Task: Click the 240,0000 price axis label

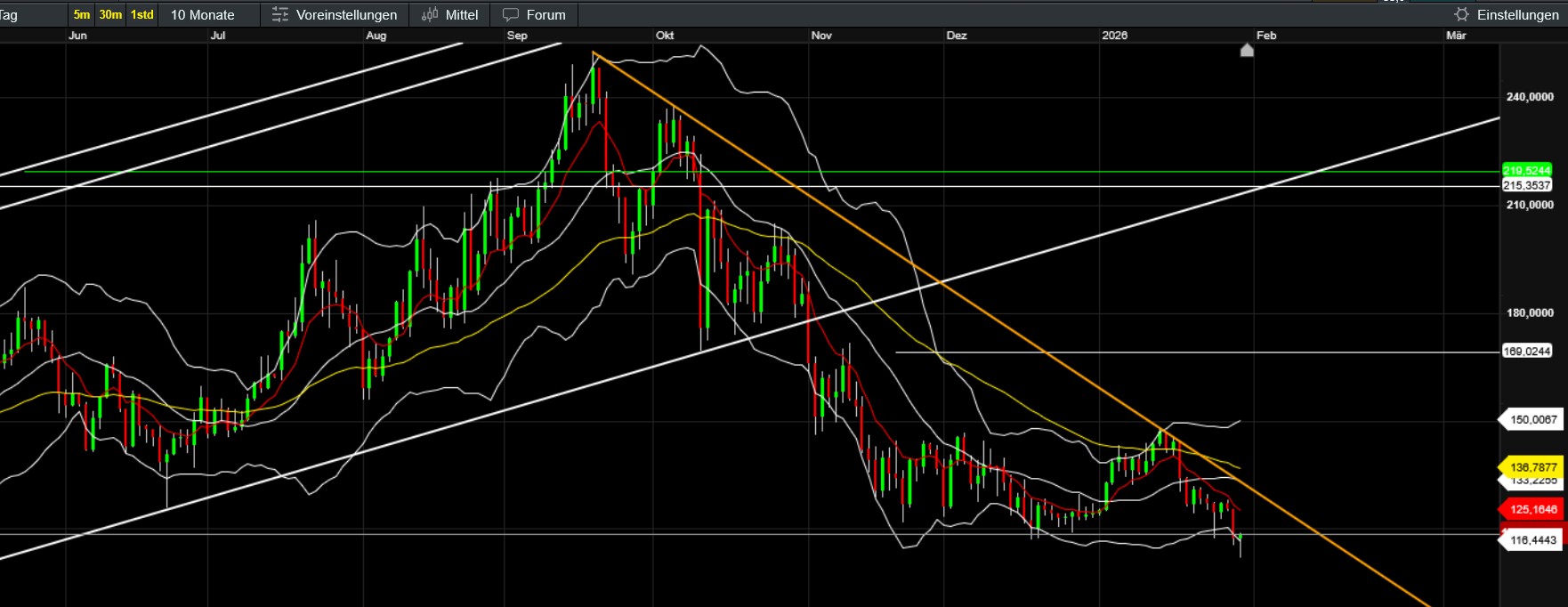Action: 1530,97
